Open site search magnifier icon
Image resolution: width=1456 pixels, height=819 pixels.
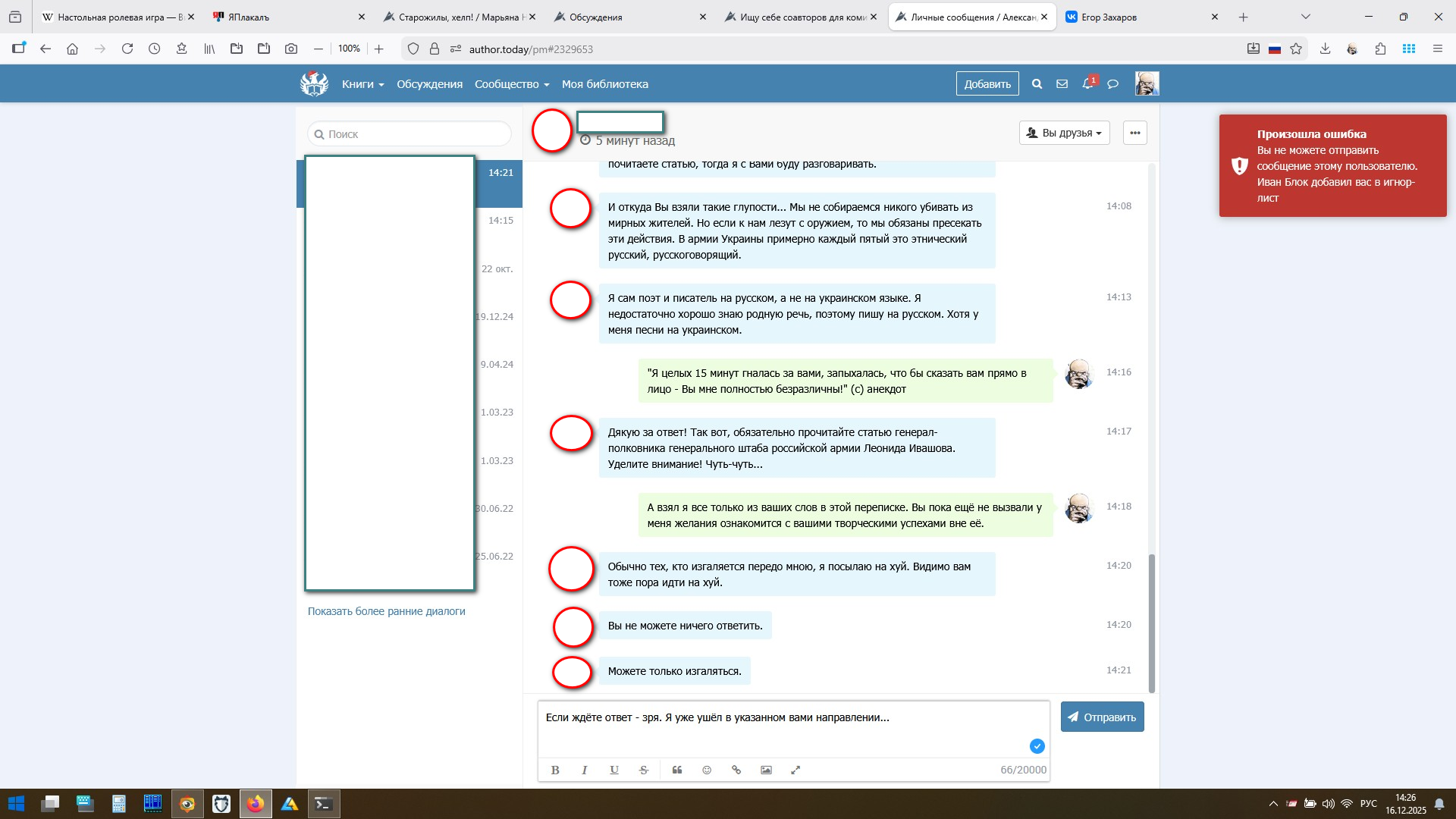pyautogui.click(x=1037, y=84)
